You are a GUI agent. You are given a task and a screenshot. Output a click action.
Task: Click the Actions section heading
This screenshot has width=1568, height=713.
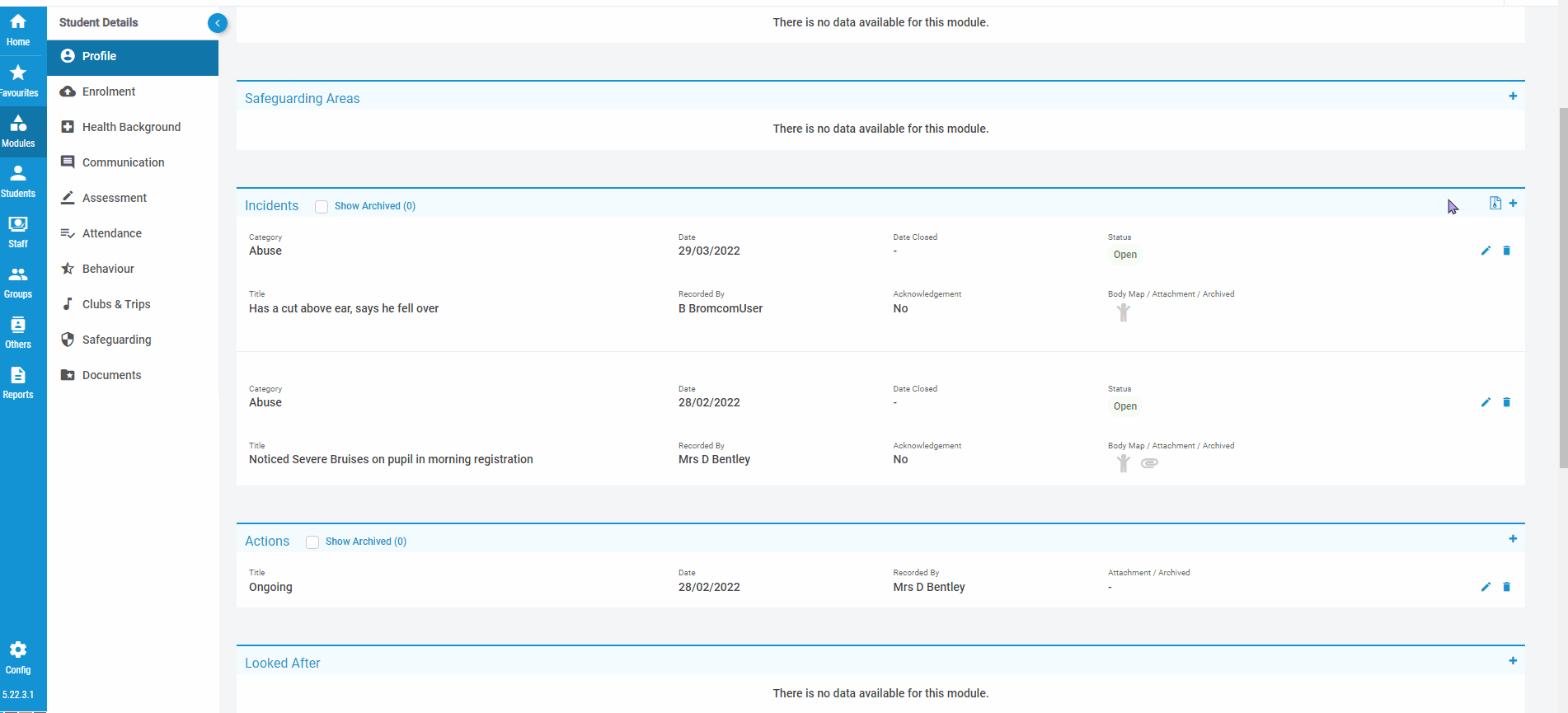point(267,541)
